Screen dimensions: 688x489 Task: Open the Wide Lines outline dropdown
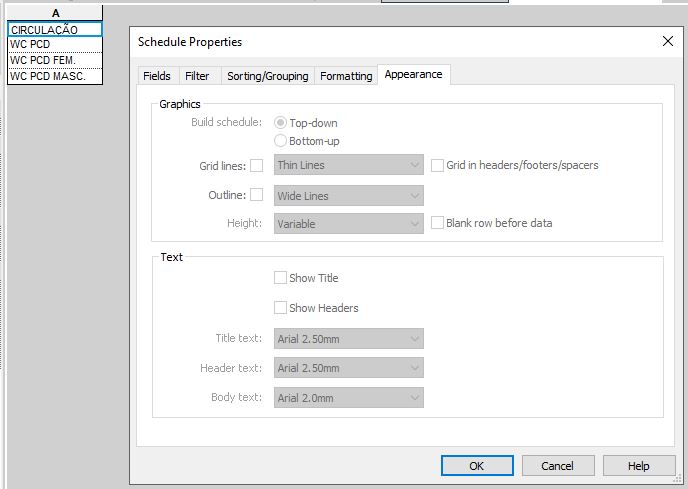click(349, 195)
